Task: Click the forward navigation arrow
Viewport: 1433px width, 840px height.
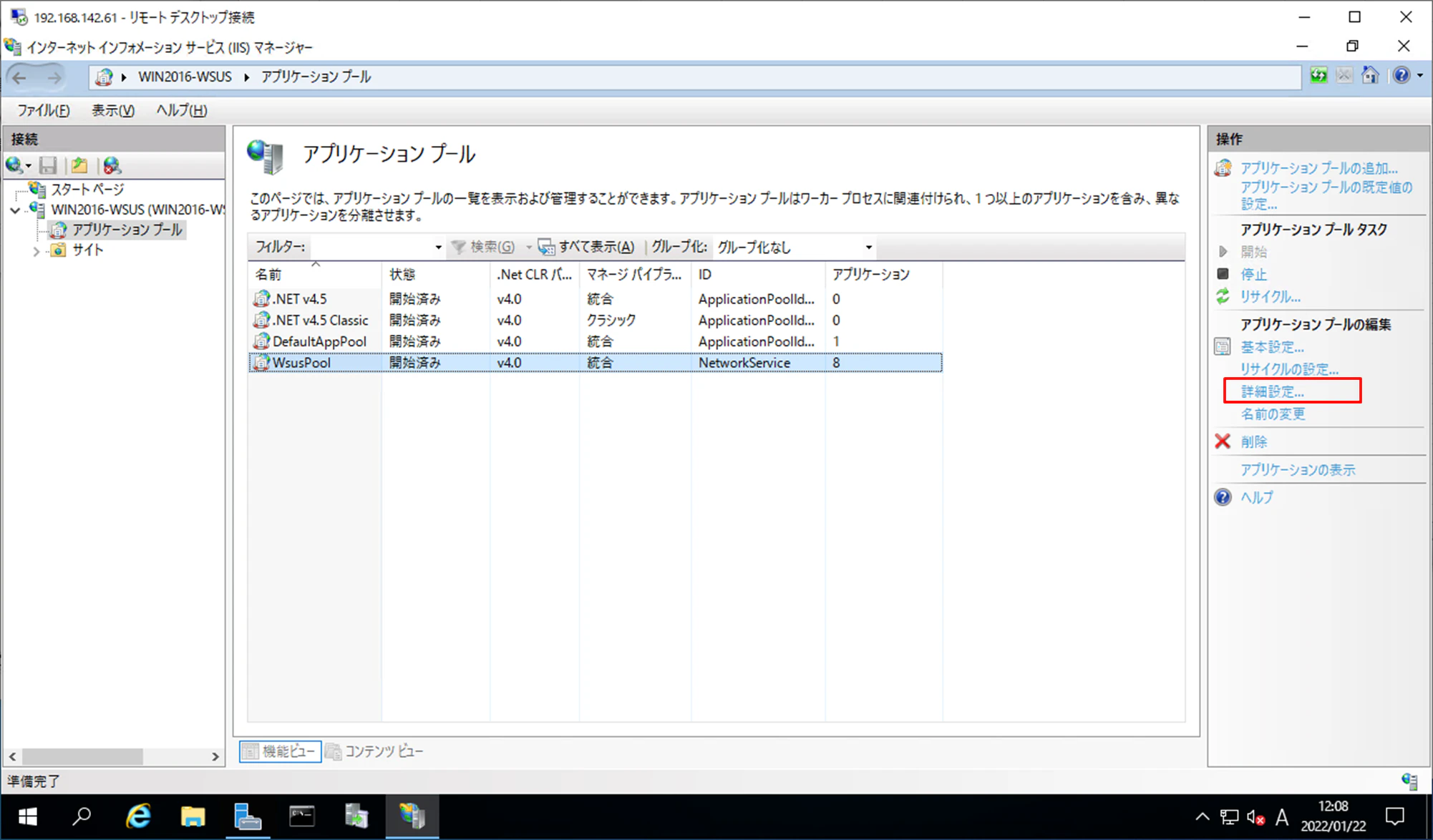Action: [54, 77]
